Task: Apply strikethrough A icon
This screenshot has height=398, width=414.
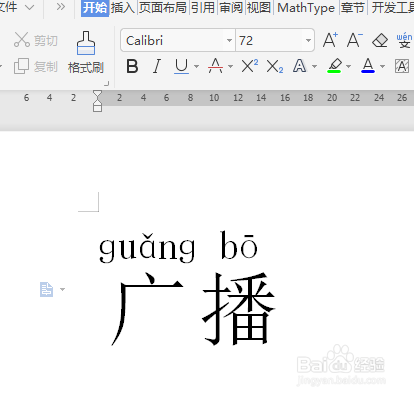Action: 215,66
